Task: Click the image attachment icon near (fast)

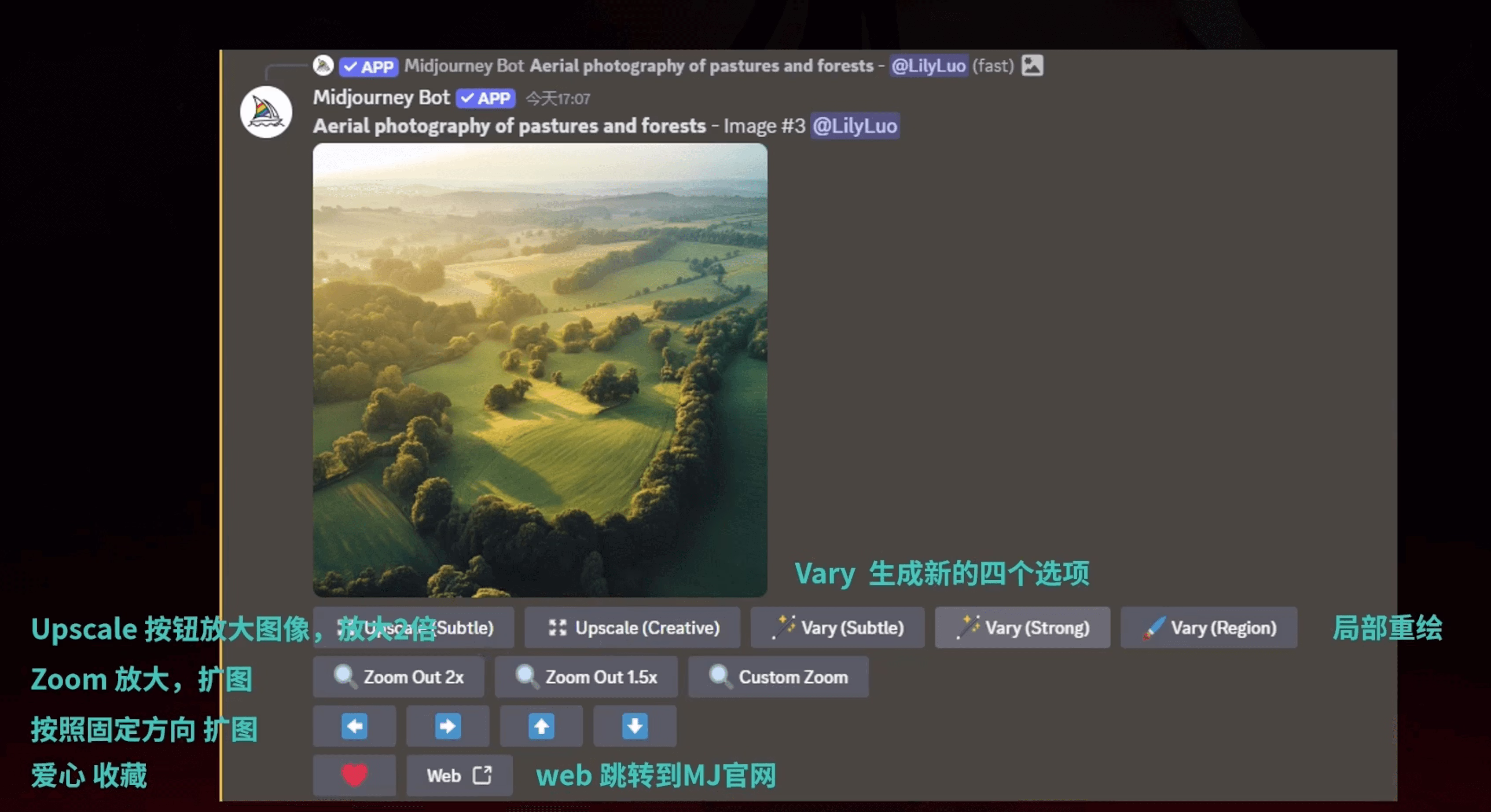Action: [1032, 66]
